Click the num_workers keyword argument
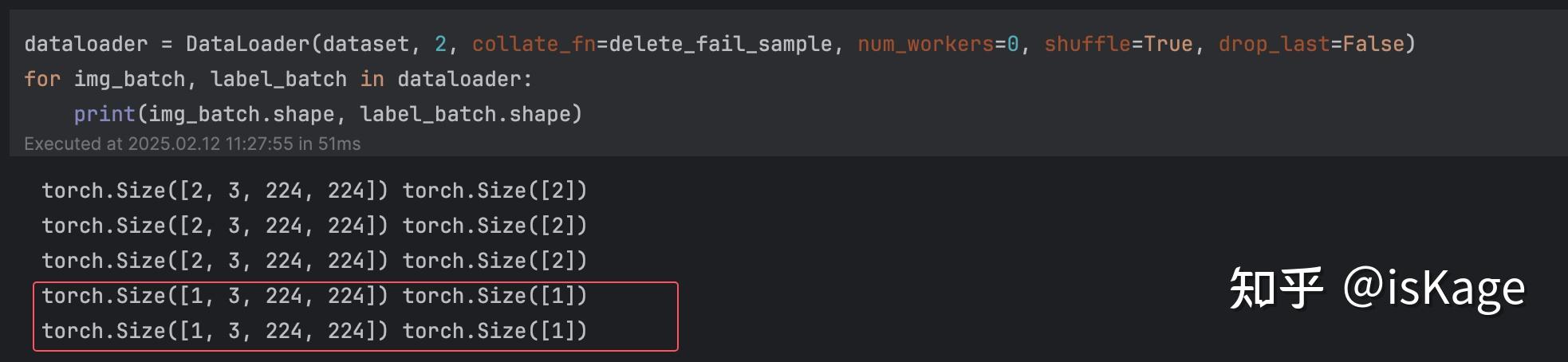 [925, 44]
